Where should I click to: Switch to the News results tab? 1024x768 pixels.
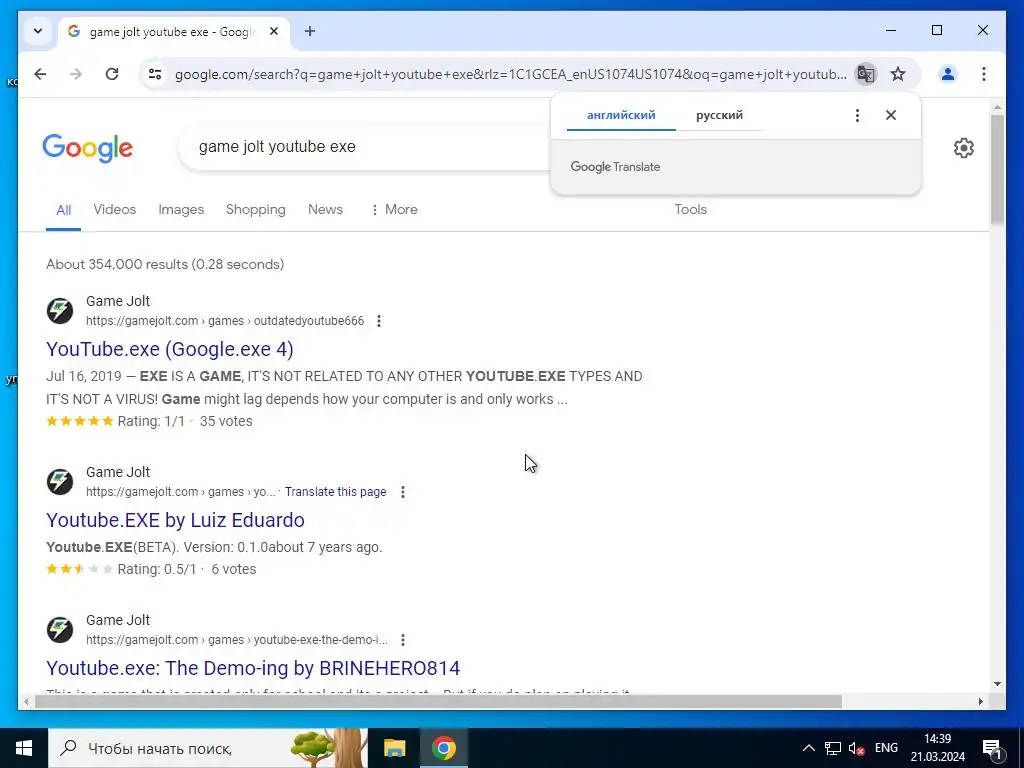click(325, 210)
